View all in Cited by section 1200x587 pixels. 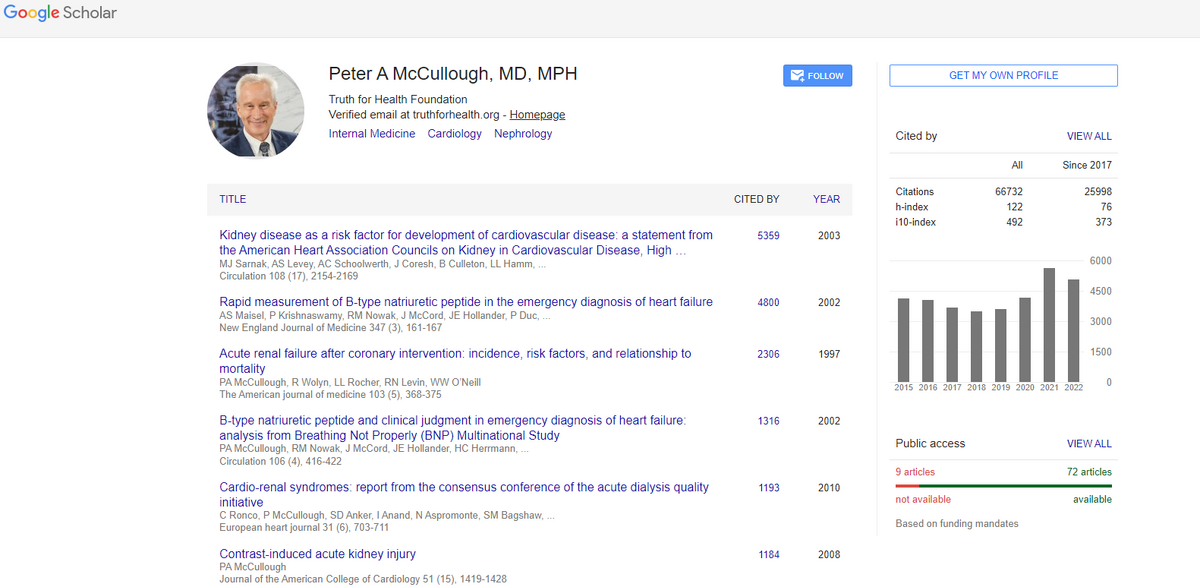1088,136
